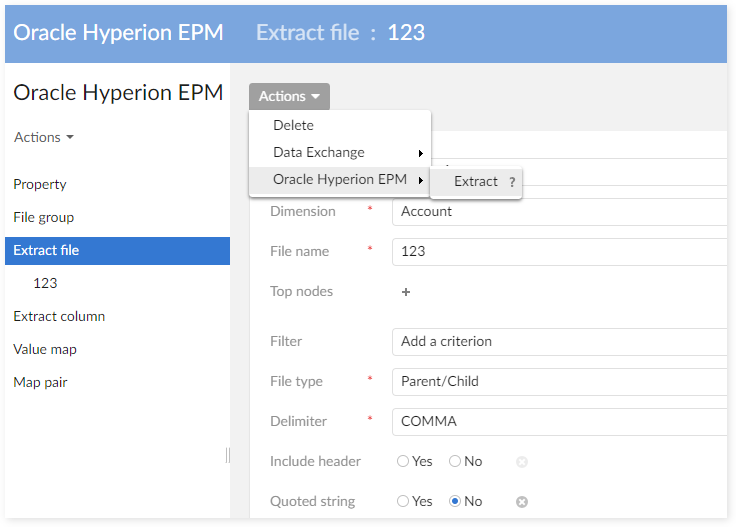Select Yes for Quoted string
The height and width of the screenshot is (527, 736).
click(403, 502)
